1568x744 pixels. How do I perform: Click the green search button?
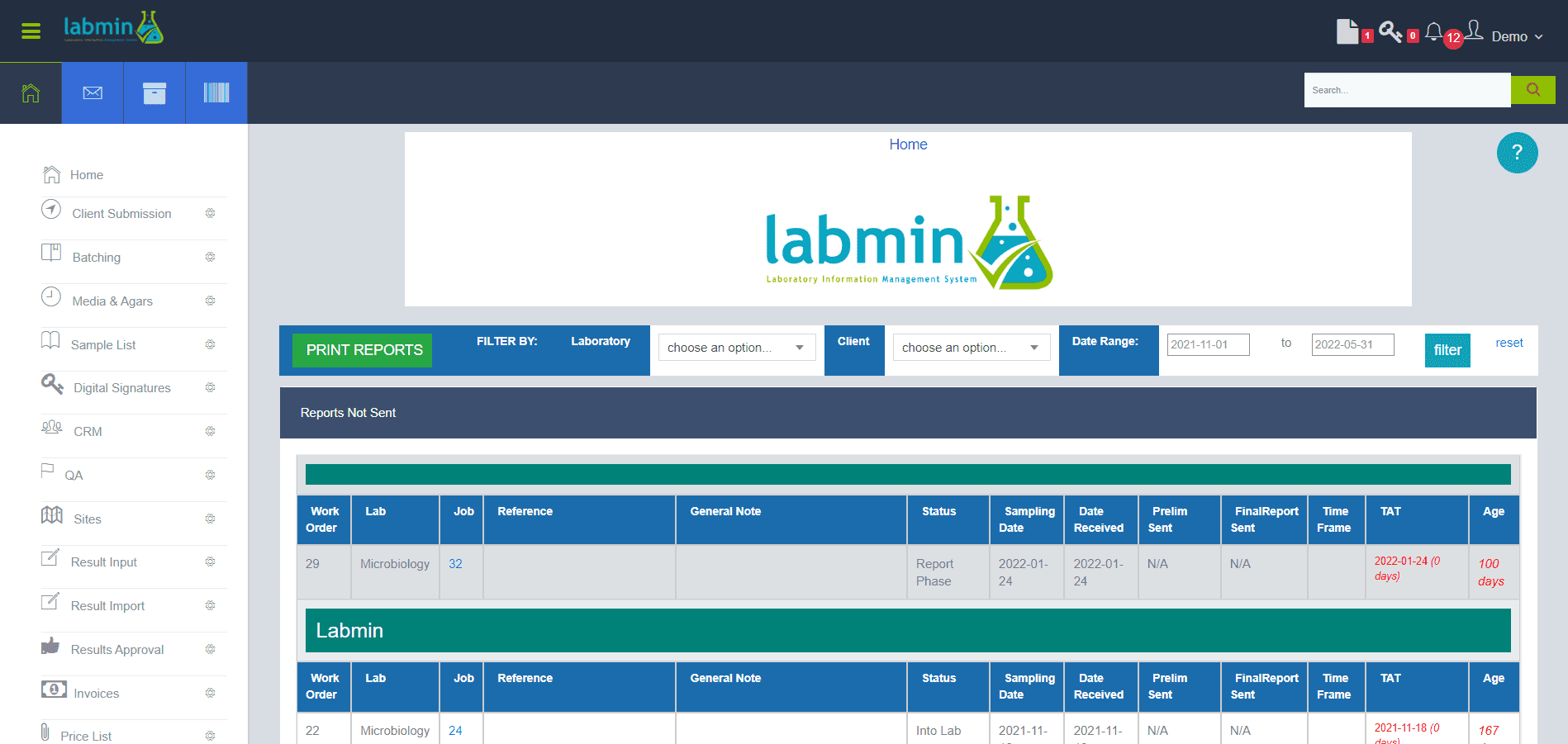(1533, 90)
